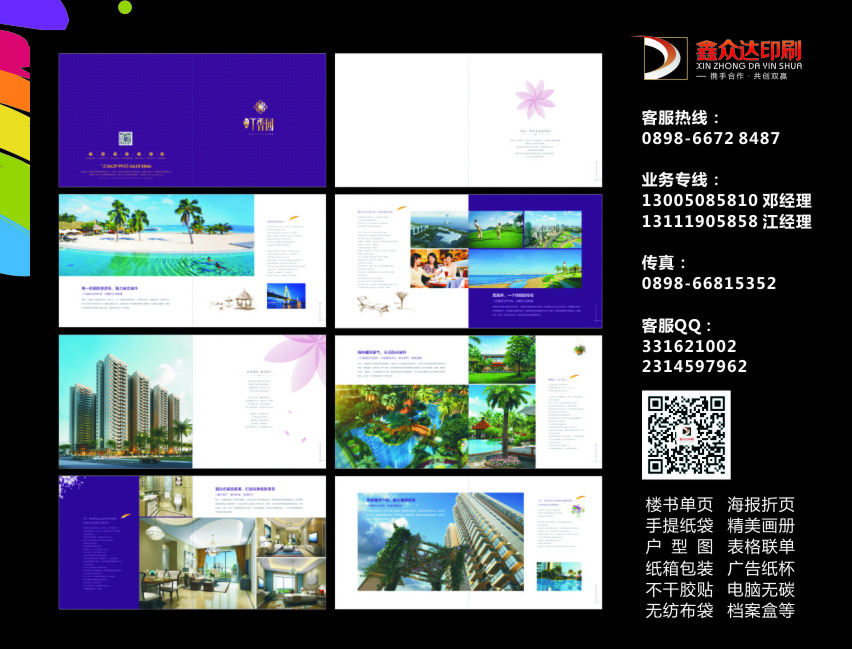This screenshot has width=852, height=649.
Task: Click the 精美画册 service label
Action: point(761,525)
